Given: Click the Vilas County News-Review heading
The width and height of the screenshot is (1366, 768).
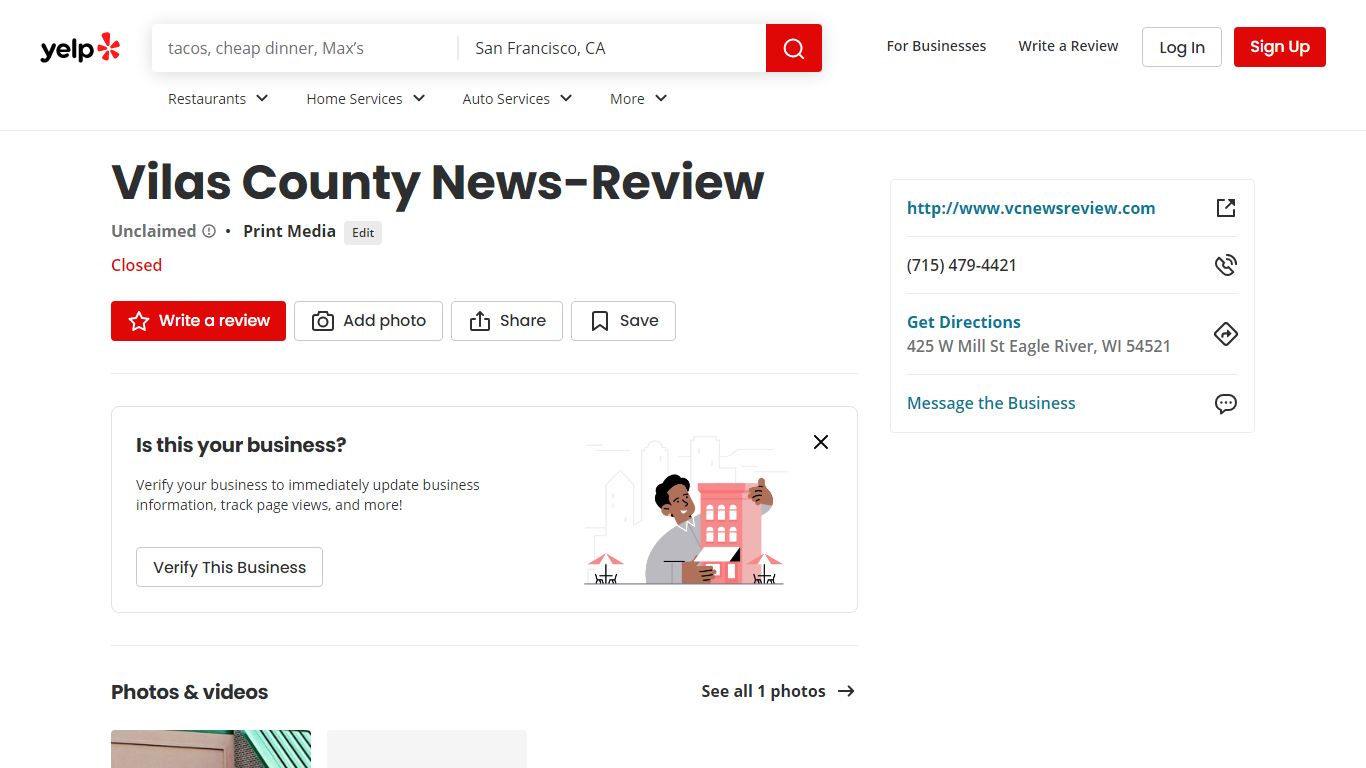Looking at the screenshot, I should [x=438, y=182].
